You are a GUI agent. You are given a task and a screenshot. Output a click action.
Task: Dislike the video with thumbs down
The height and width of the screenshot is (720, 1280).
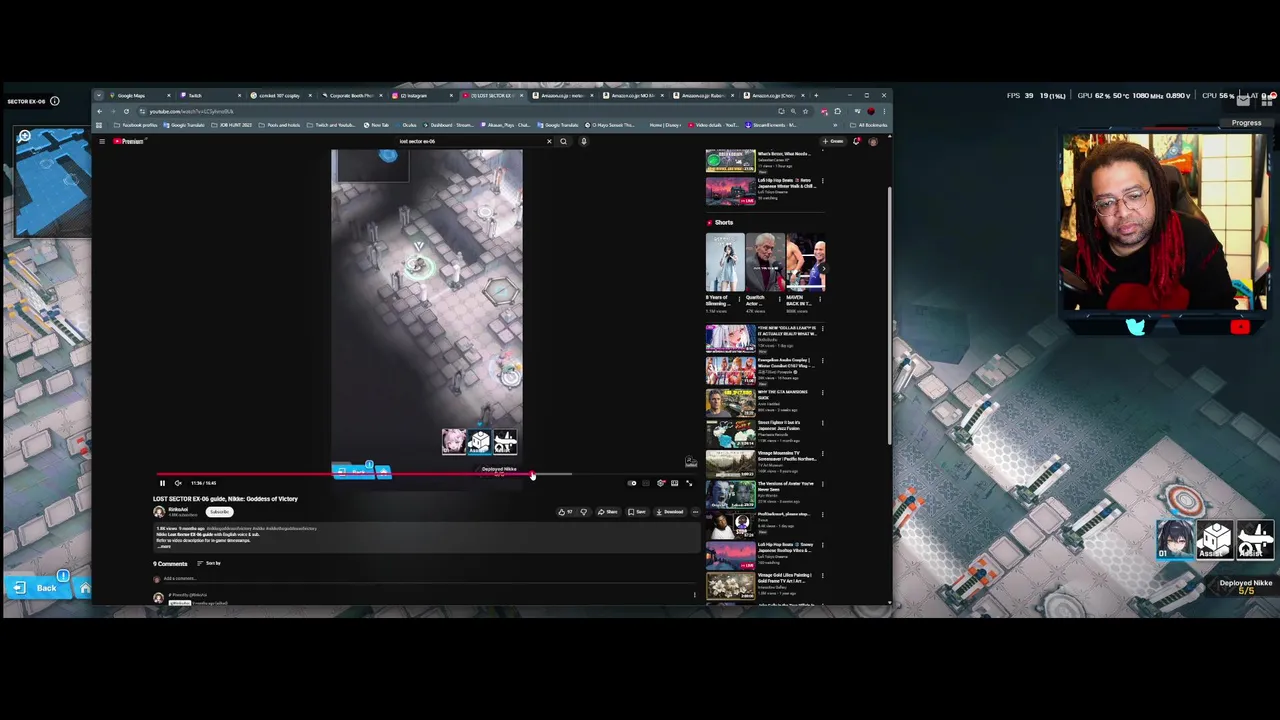pos(584,512)
